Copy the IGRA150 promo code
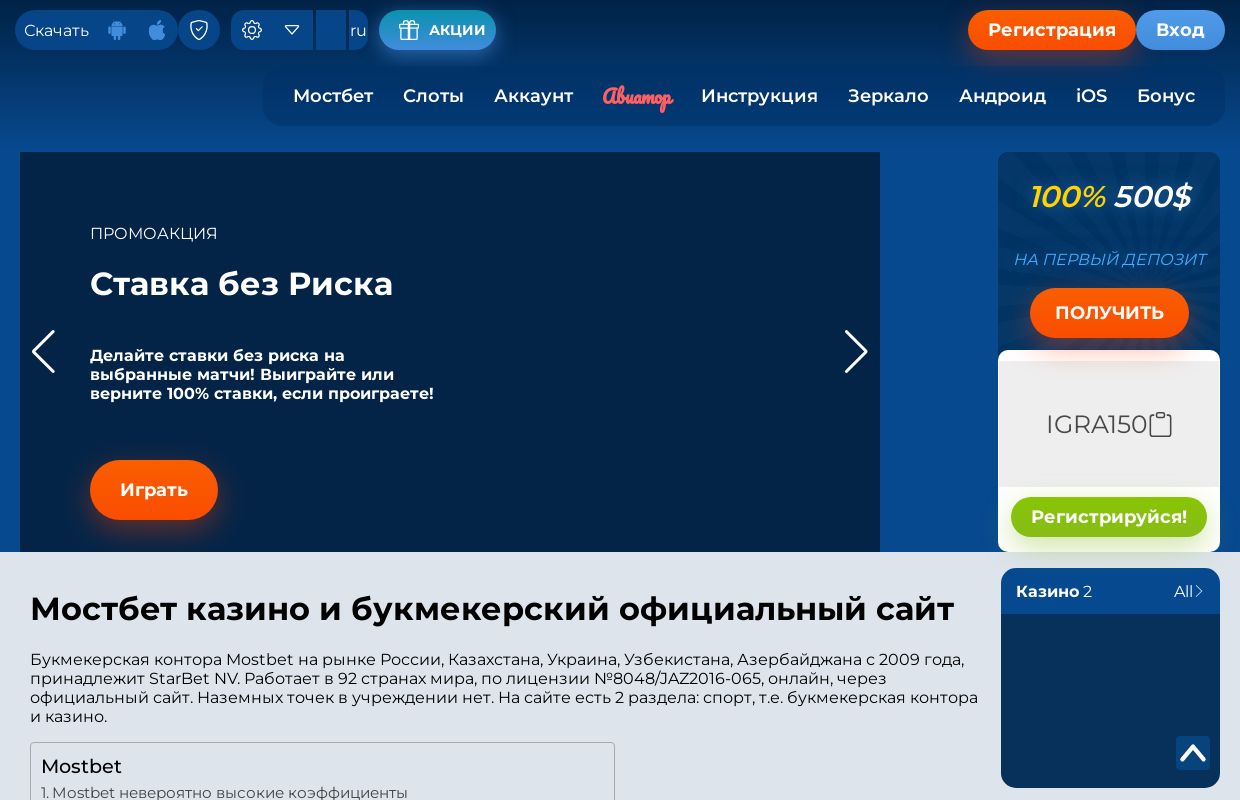Image resolution: width=1240 pixels, height=800 pixels. coord(1160,424)
